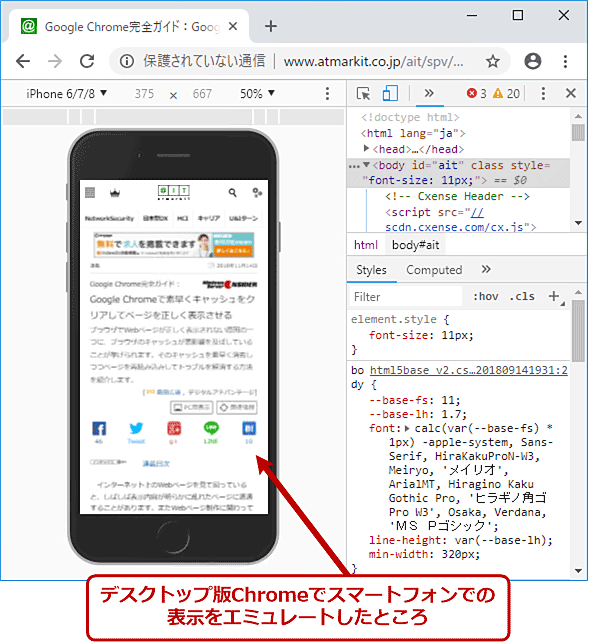Show more DevTools panels chevron
The height and width of the screenshot is (642, 589).
429,93
